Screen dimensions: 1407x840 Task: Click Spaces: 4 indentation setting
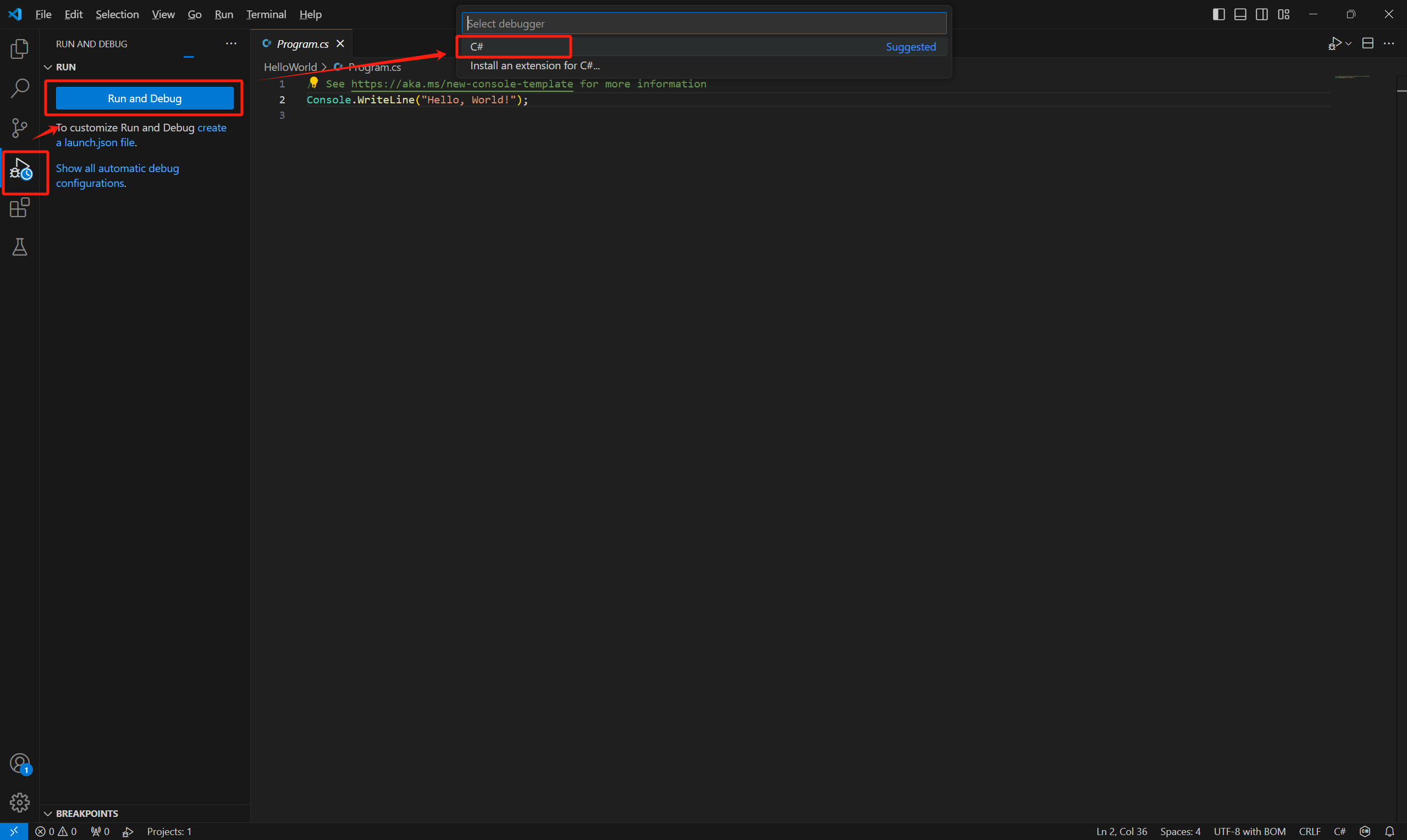coord(1180,831)
